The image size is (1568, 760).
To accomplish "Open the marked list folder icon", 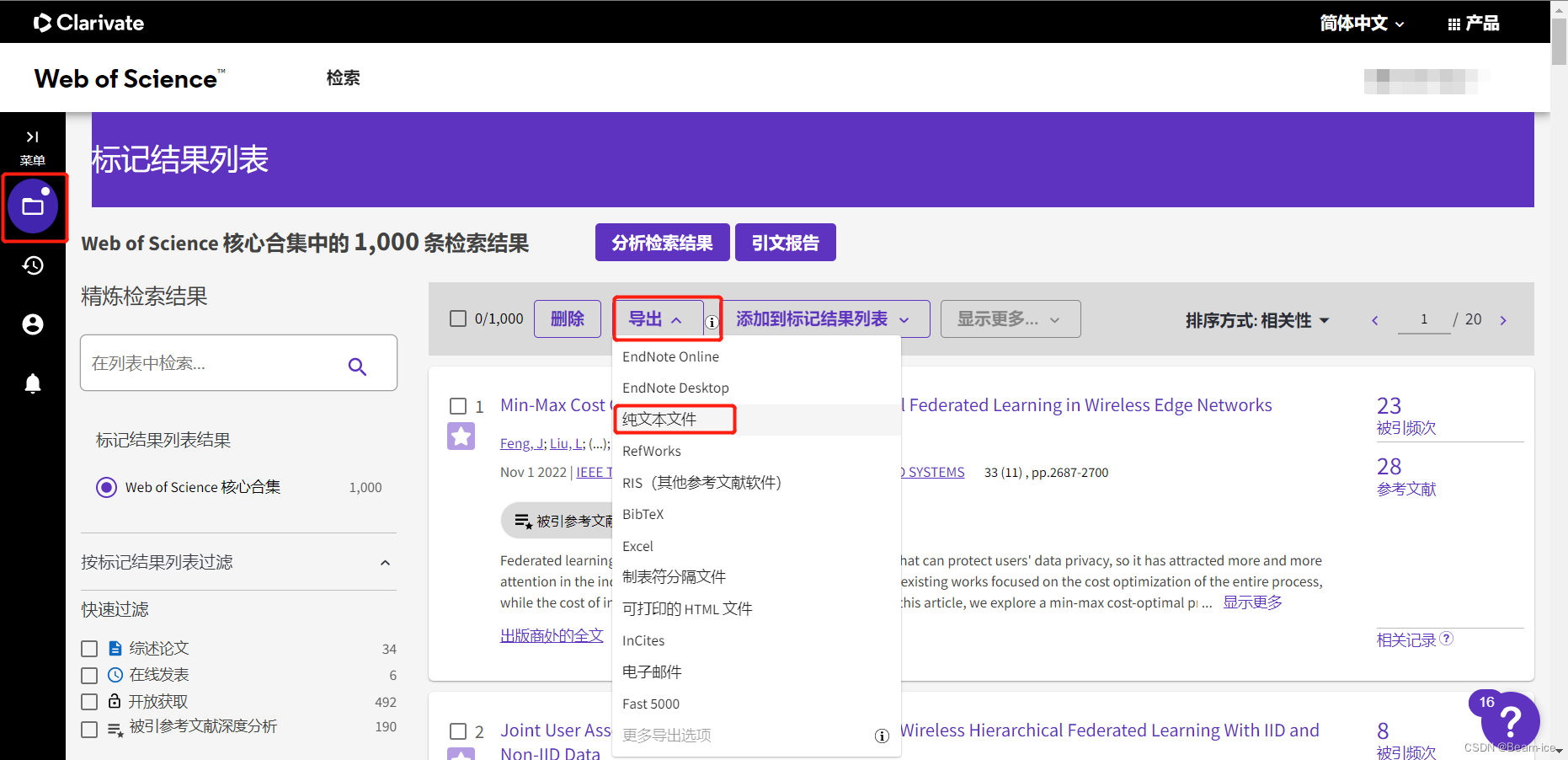I will tap(33, 206).
